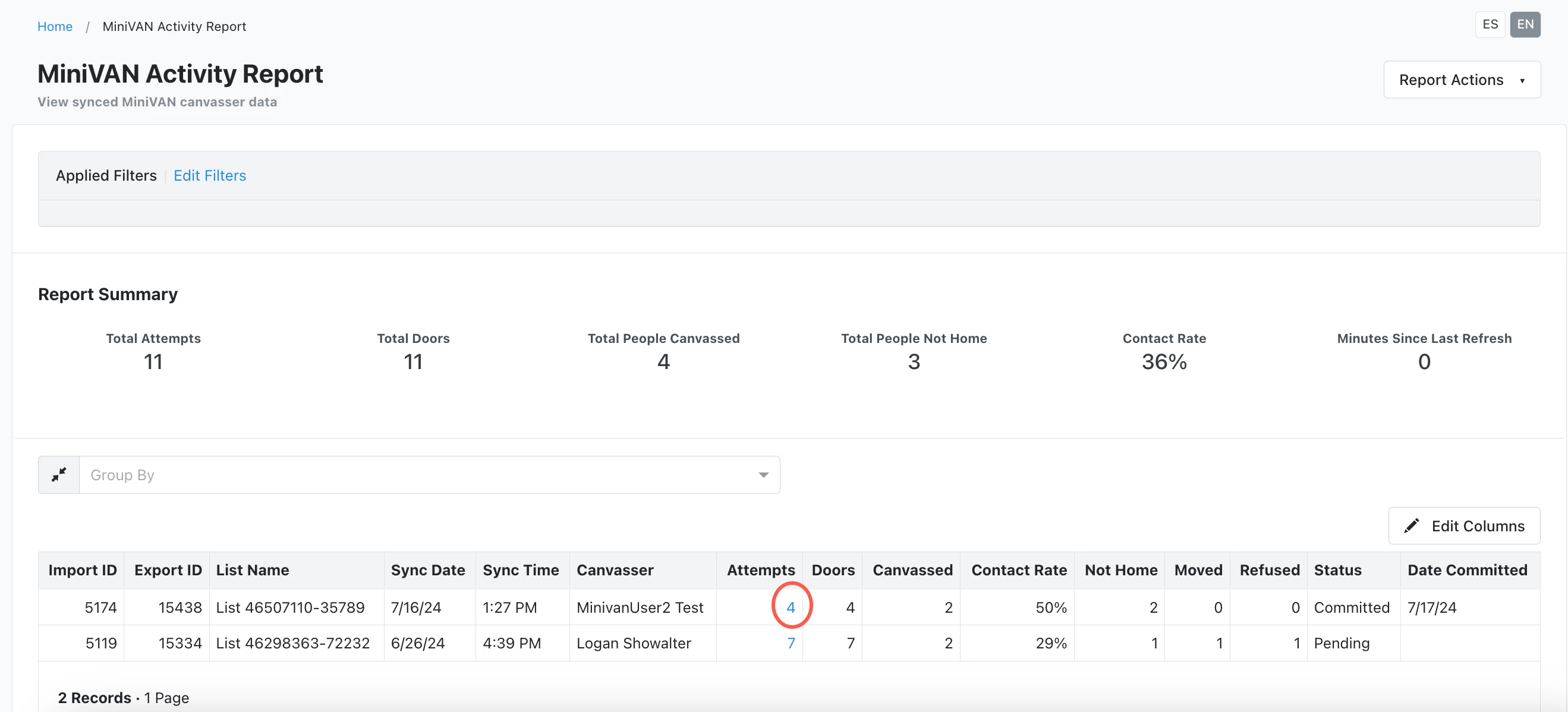Screen dimensions: 1568x712
Task: Open attempts count 4 for MinivanUser2 Test
Action: (790, 607)
